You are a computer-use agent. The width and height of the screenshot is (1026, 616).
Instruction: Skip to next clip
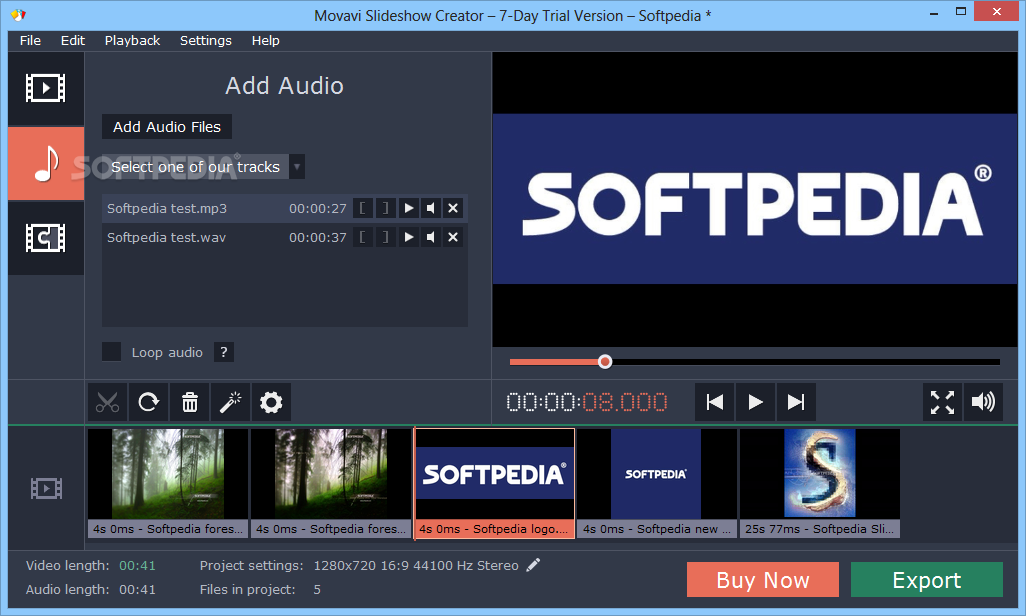(x=796, y=402)
